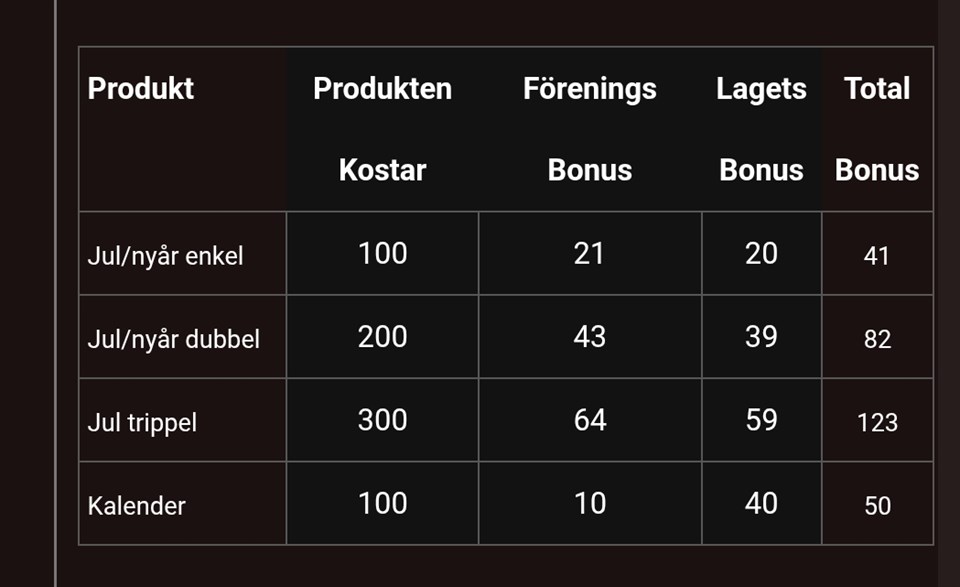Viewport: 960px width, 587px height.
Task: Click the Kalender product cell
Action: tap(137, 506)
